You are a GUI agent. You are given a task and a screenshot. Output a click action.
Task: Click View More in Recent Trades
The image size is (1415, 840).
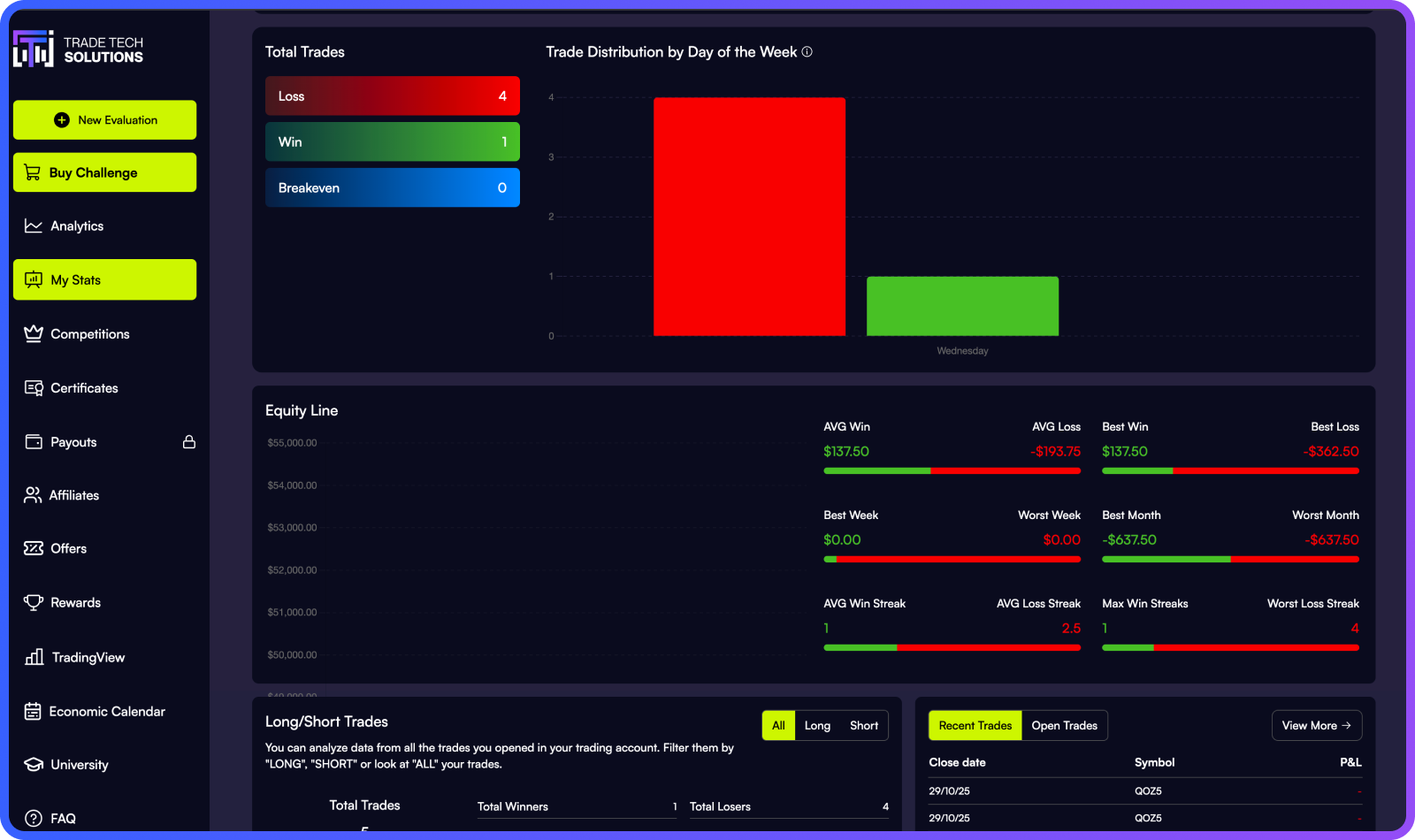pos(1316,725)
